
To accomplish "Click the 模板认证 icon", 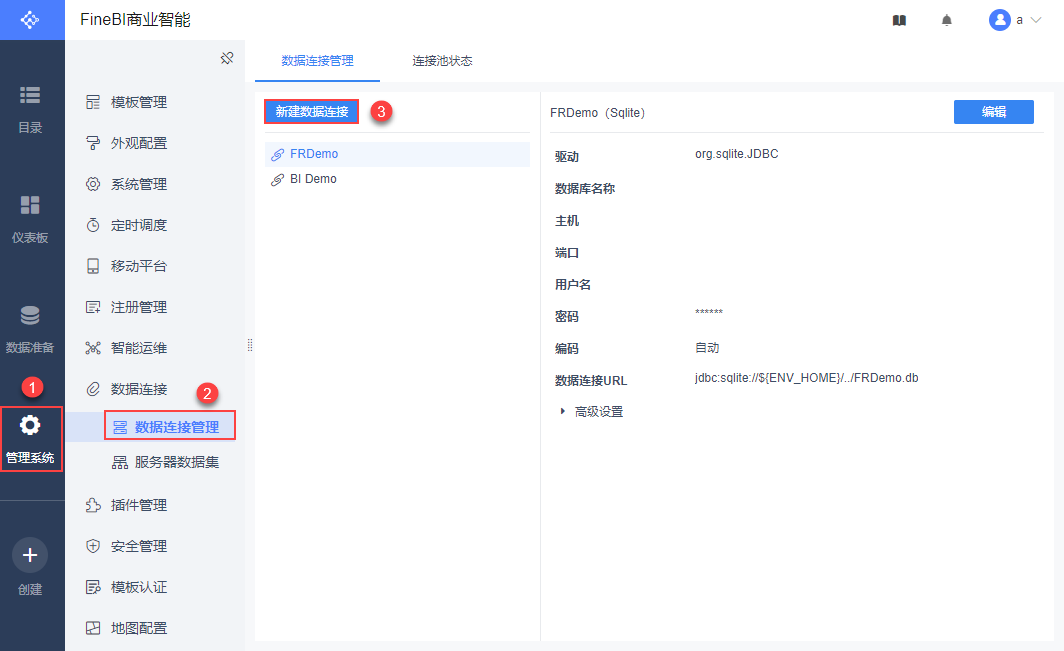I will click(x=93, y=587).
